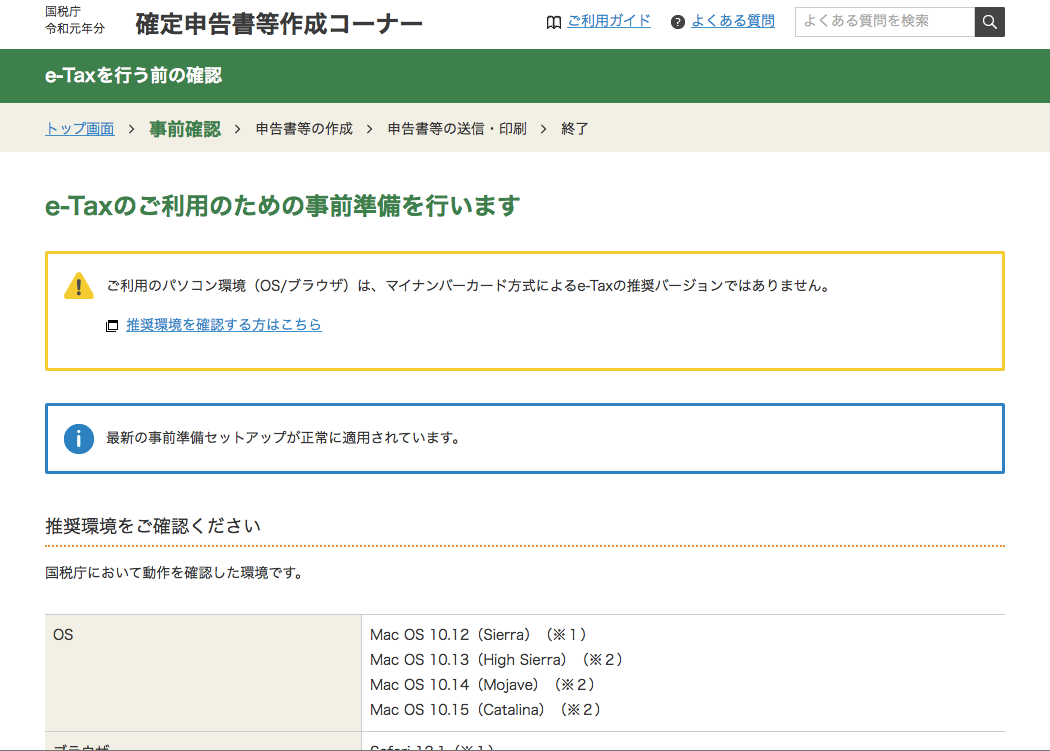Open the よくある質問 help page
Image resolution: width=1050 pixels, height=751 pixels.
pos(733,20)
